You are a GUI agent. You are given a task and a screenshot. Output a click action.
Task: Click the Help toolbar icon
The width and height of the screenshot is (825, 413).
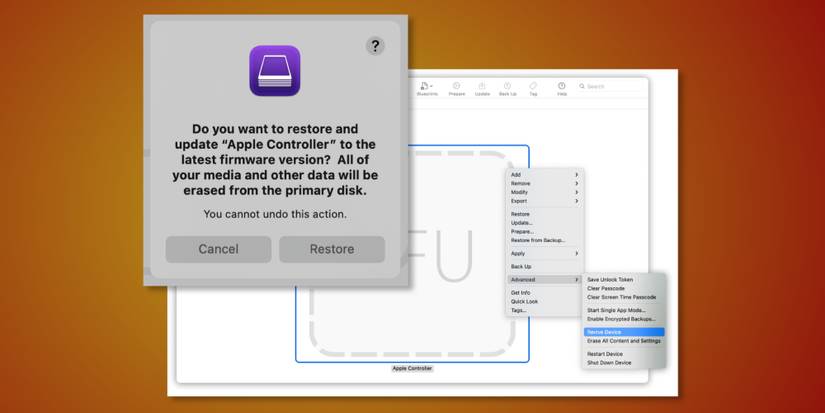tap(562, 89)
